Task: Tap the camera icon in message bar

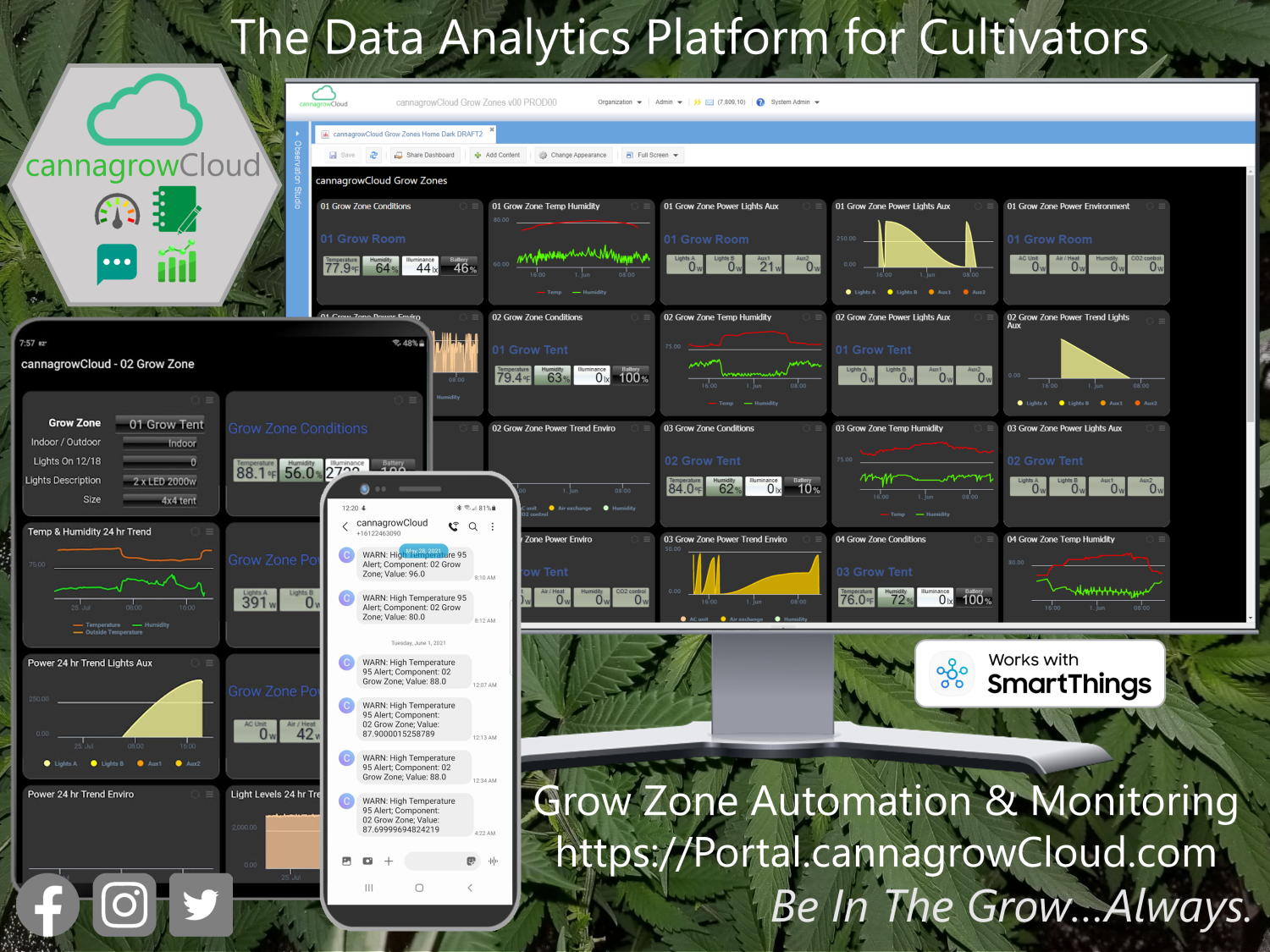Action: coord(367,861)
